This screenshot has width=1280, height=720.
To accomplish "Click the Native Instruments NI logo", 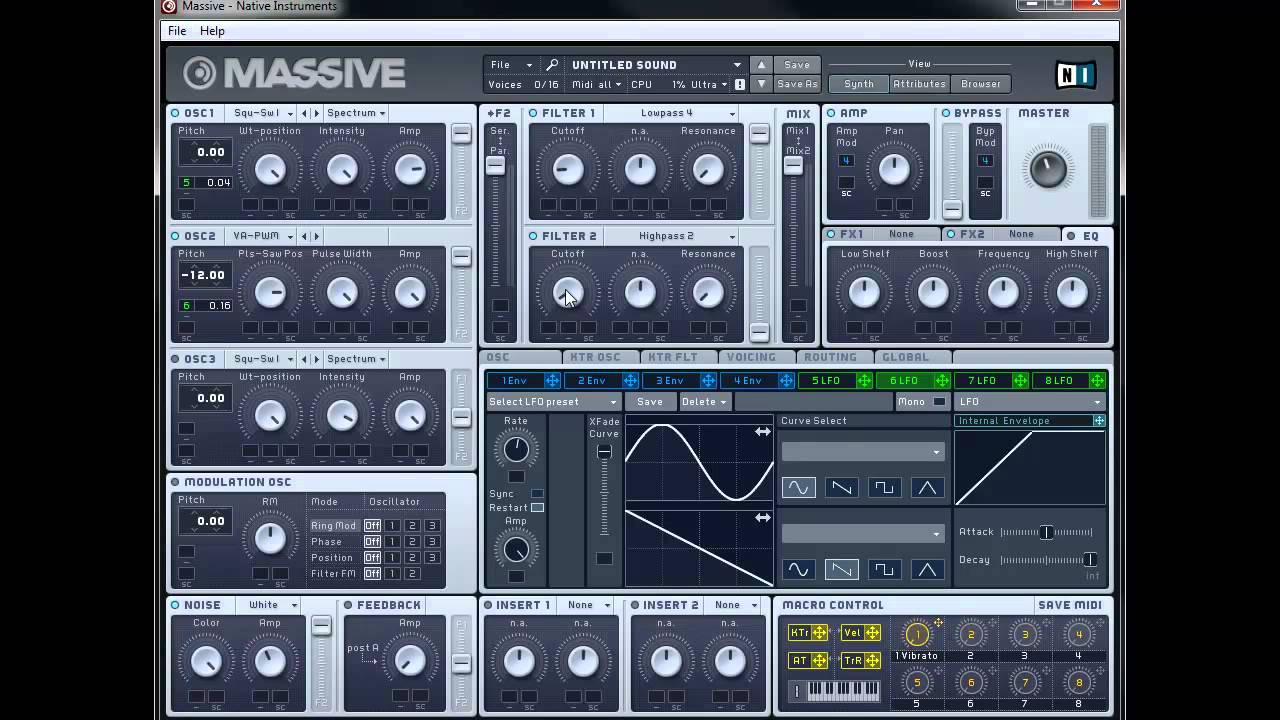I will coord(1077,75).
